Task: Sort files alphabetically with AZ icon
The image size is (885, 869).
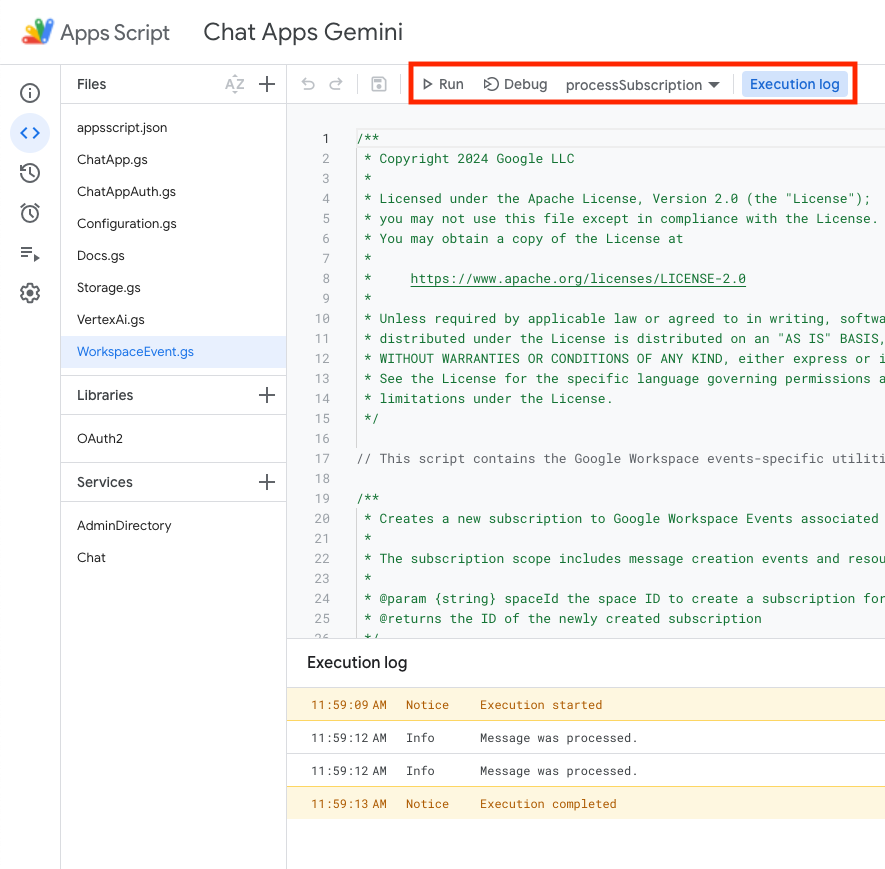Action: coord(235,85)
